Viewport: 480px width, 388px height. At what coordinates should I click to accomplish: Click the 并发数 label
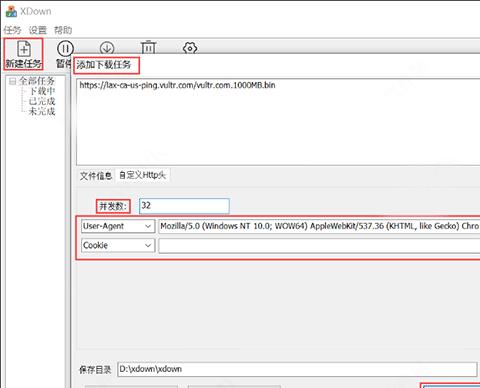click(113, 206)
